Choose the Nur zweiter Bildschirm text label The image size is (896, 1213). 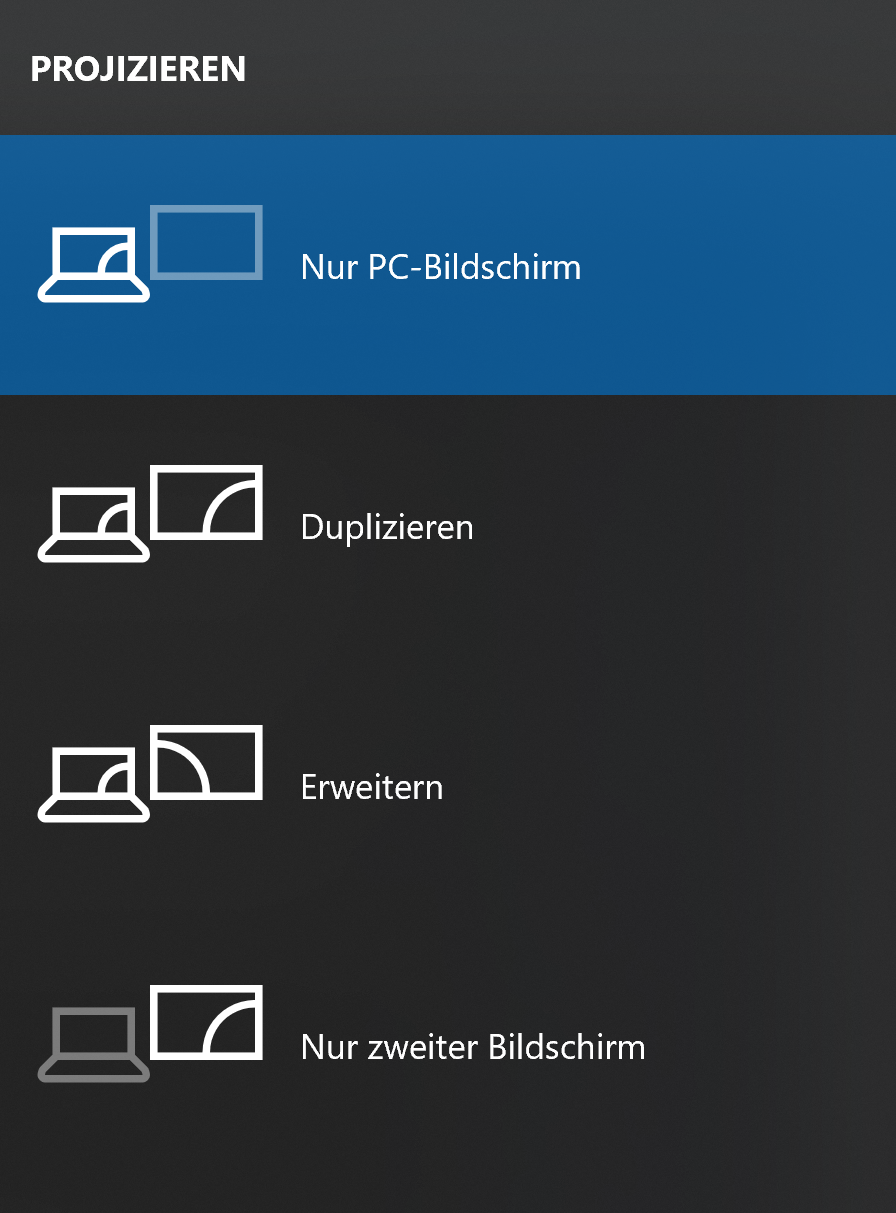point(473,1047)
